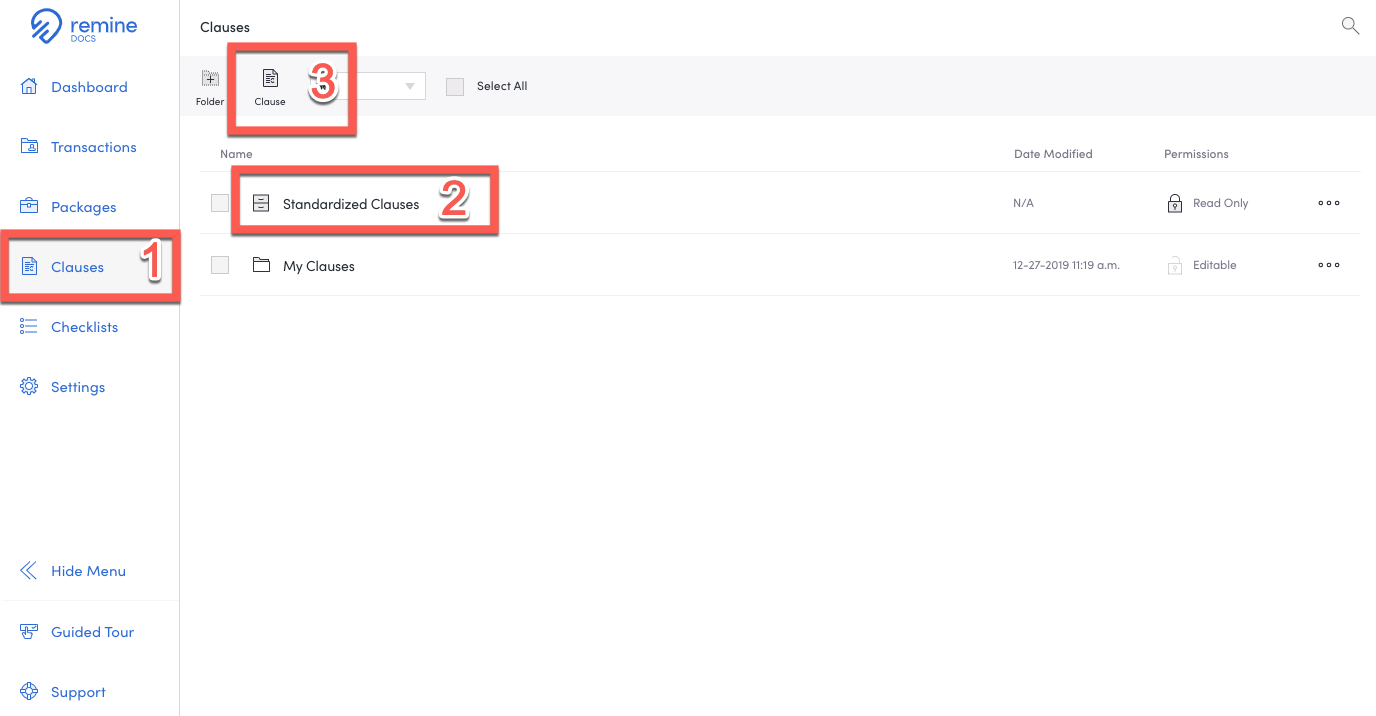The height and width of the screenshot is (716, 1376).
Task: Click the Read Only permission label
Action: point(1221,203)
